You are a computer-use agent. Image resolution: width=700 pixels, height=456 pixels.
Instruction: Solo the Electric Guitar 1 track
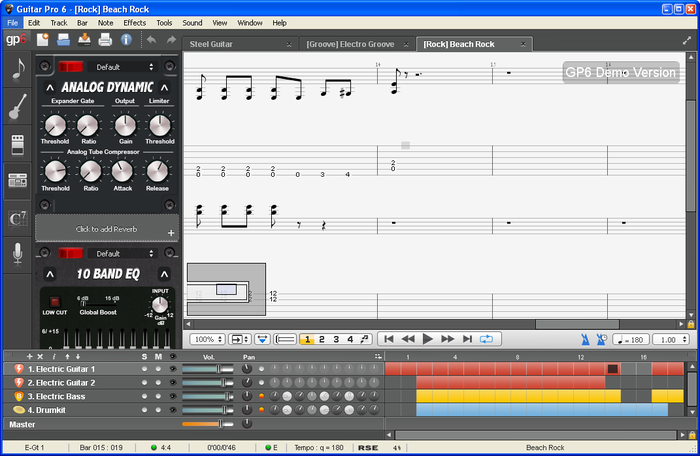144,369
